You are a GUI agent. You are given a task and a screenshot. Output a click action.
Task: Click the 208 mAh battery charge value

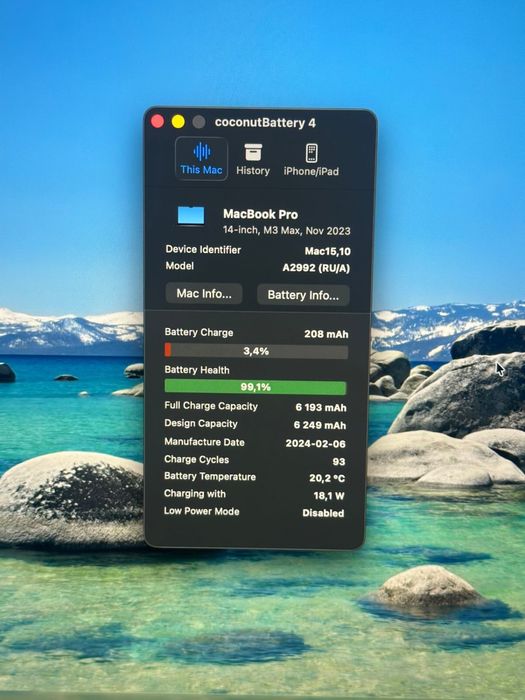(x=326, y=334)
